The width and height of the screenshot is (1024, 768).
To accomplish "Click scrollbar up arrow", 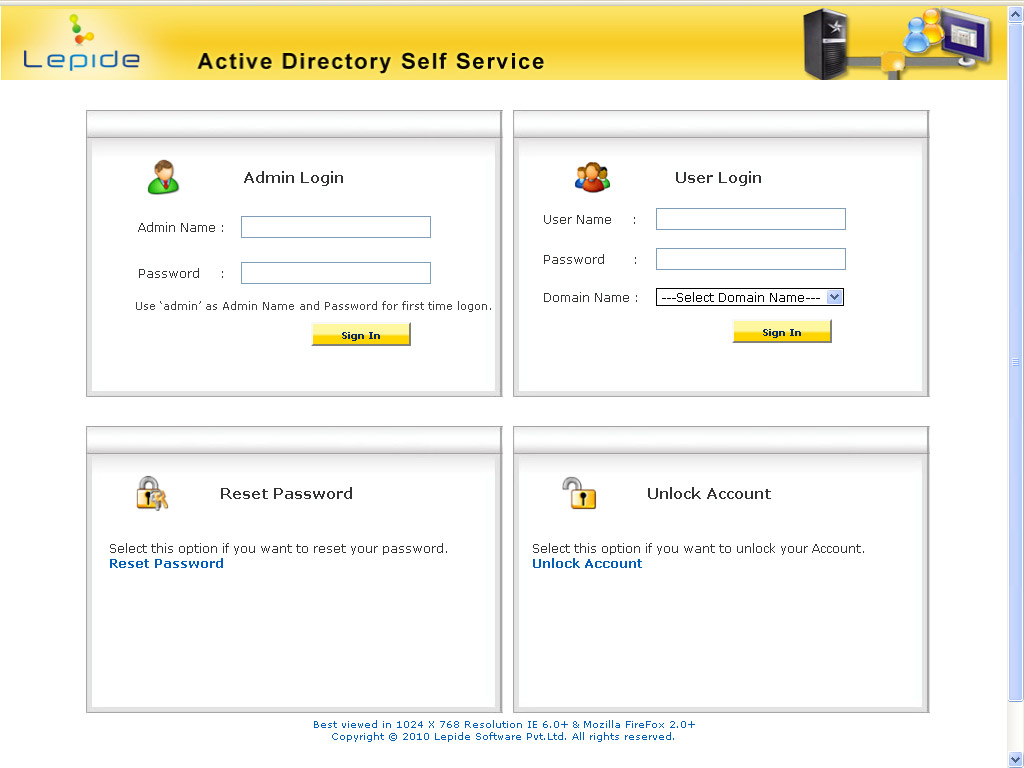I will click(1016, 14).
